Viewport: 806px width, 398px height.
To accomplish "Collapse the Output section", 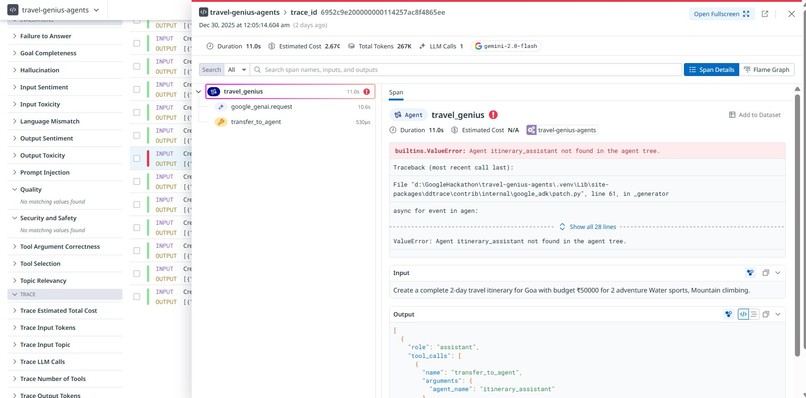I will point(778,314).
